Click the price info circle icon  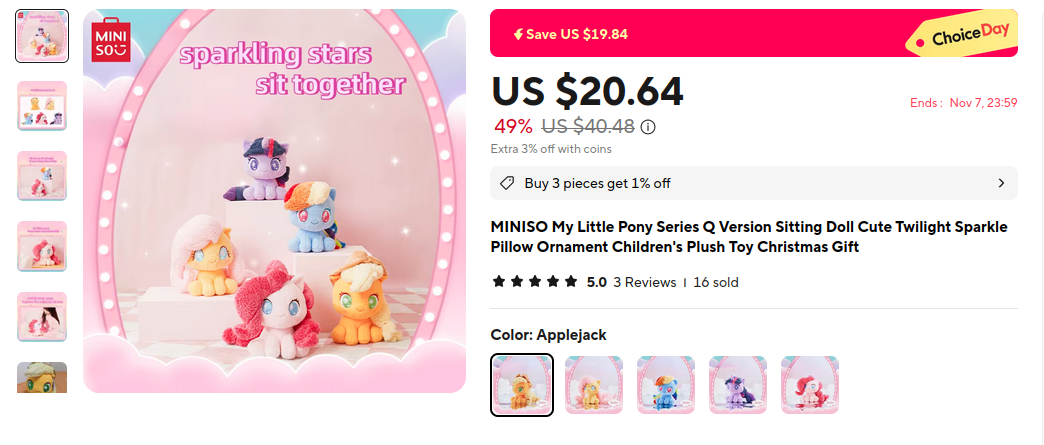tap(649, 127)
